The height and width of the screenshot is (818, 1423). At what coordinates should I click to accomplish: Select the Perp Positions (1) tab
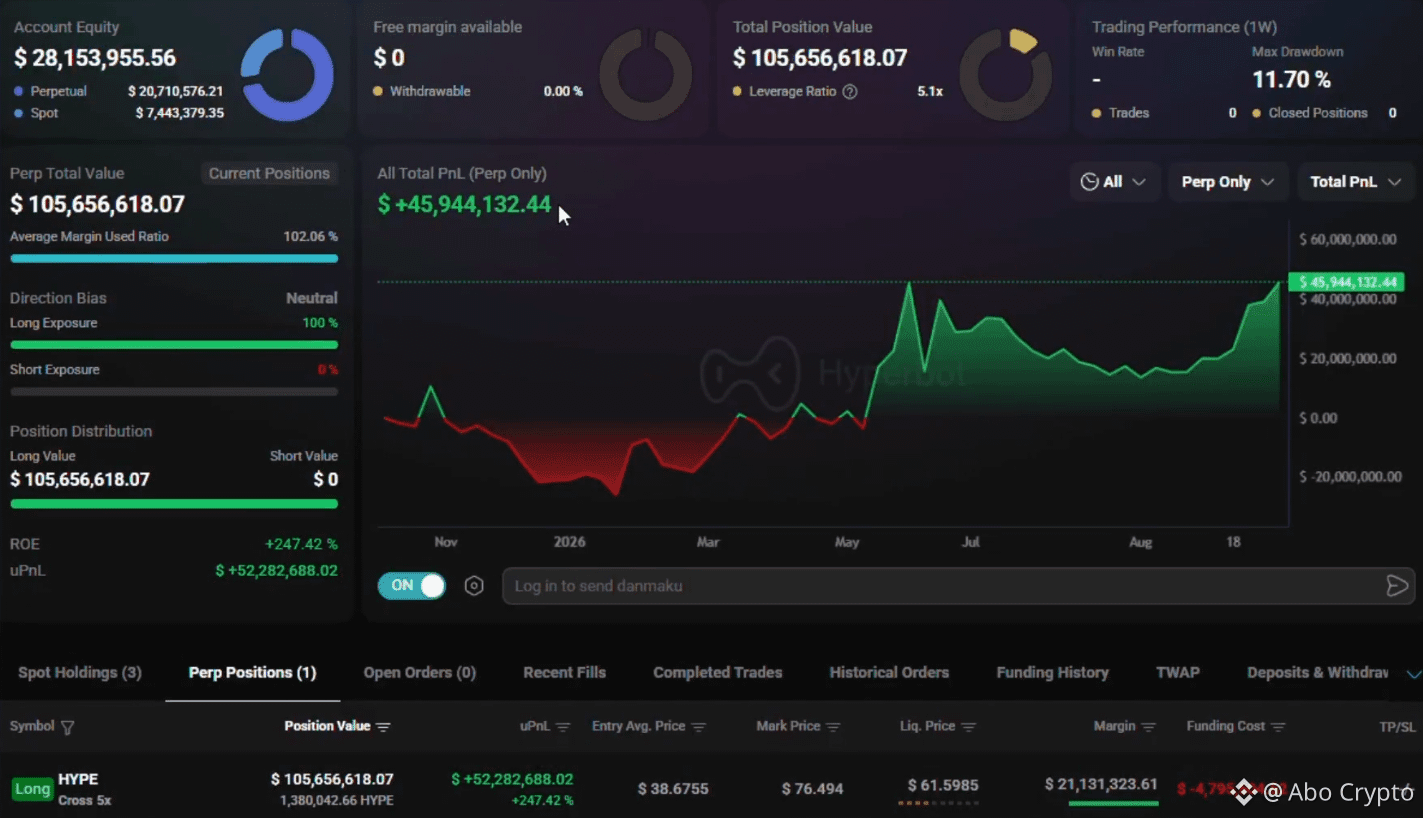pos(252,673)
